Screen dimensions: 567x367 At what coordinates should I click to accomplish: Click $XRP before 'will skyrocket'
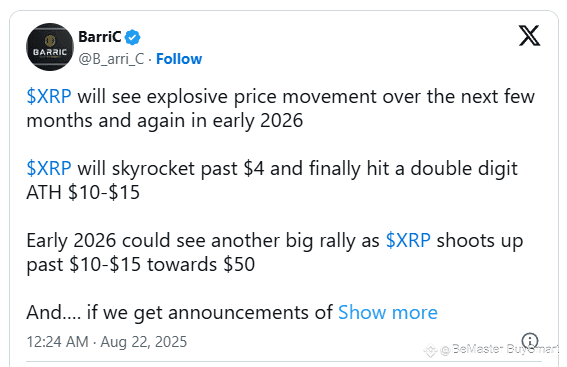pos(49,169)
